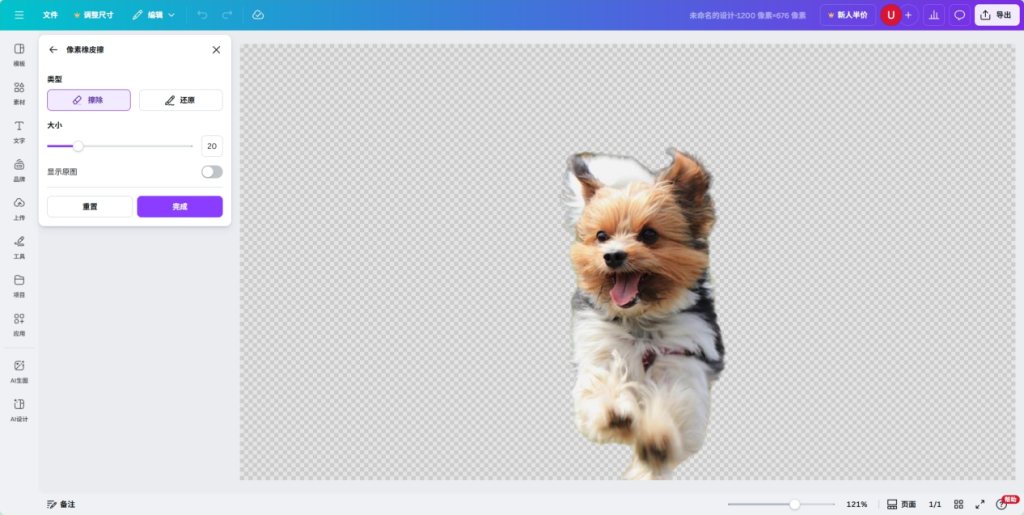Image resolution: width=1024 pixels, height=515 pixels.
Task: Click the fullscreen expand icon
Action: [980, 505]
